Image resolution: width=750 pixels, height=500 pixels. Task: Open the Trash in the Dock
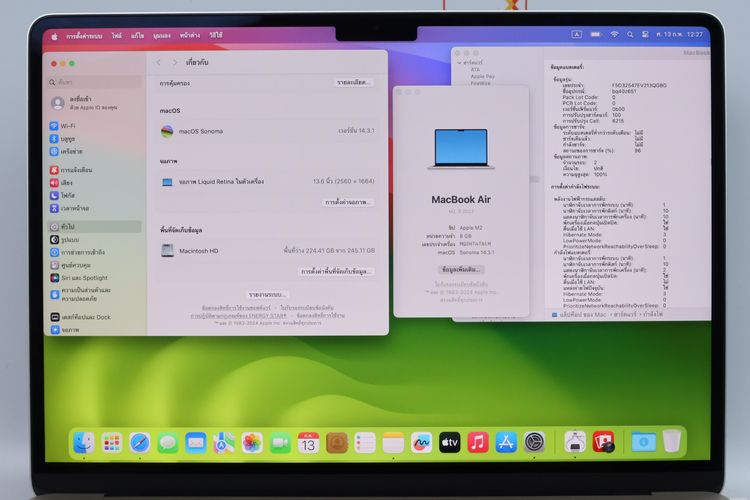672,441
